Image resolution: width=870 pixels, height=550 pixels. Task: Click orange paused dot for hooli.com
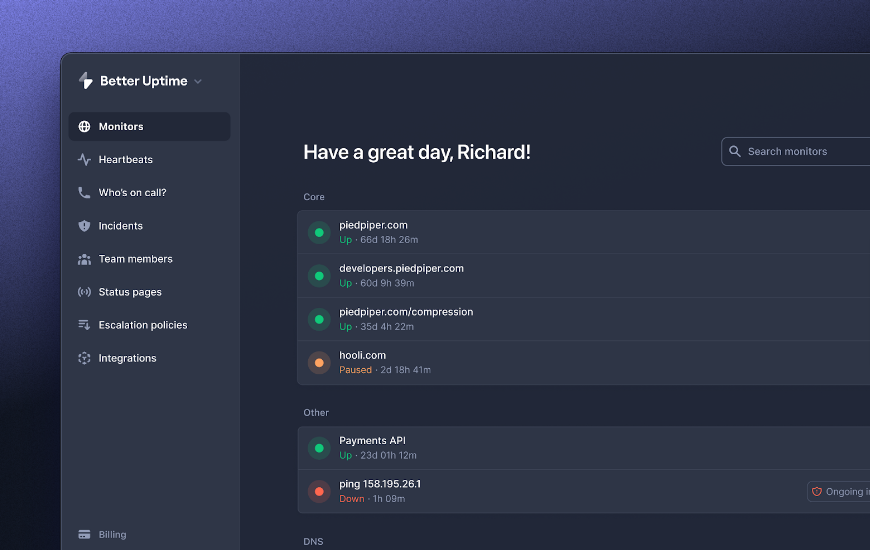(319, 362)
